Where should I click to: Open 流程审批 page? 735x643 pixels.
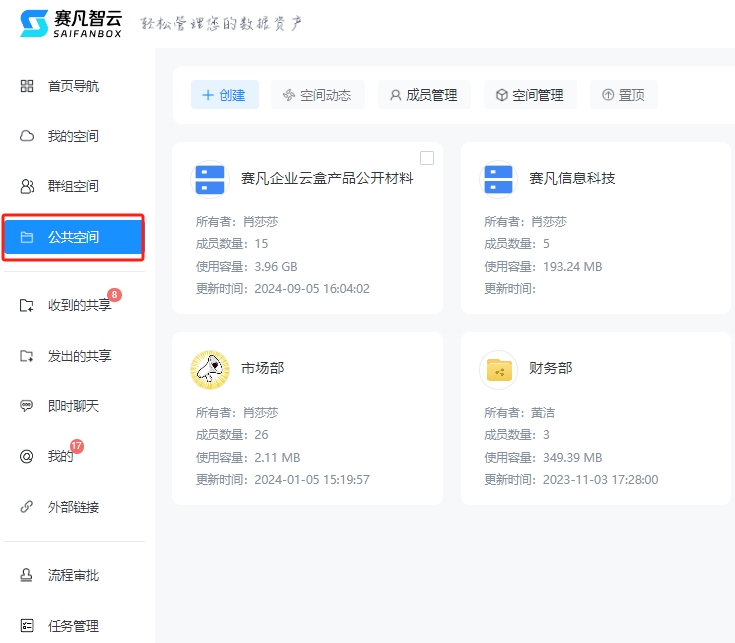(73, 575)
